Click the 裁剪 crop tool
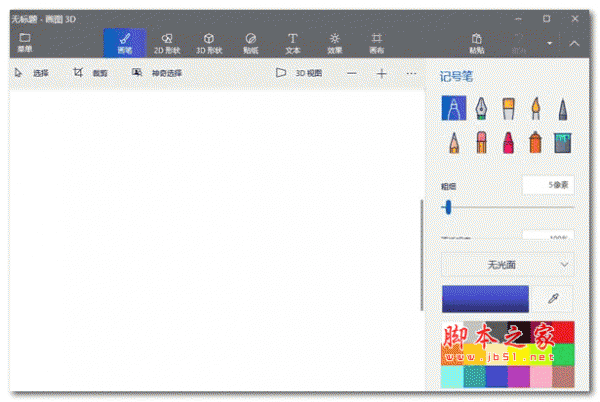The height and width of the screenshot is (402, 600). coord(90,73)
